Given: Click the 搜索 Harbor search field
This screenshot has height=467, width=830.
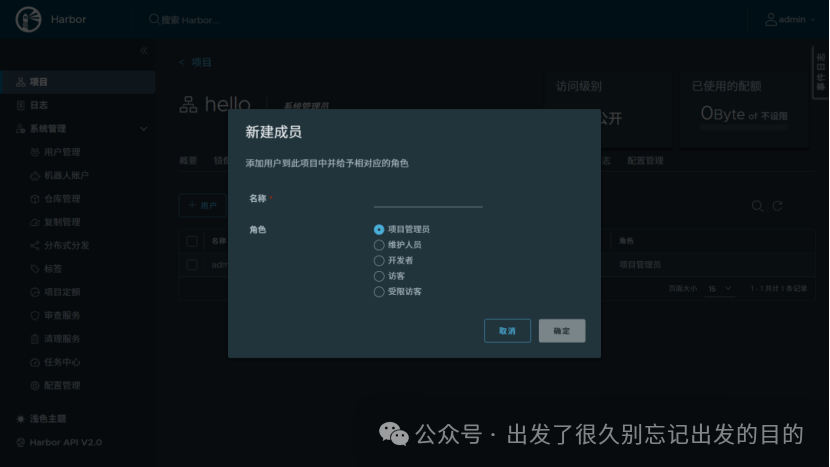Looking at the screenshot, I should 190,20.
